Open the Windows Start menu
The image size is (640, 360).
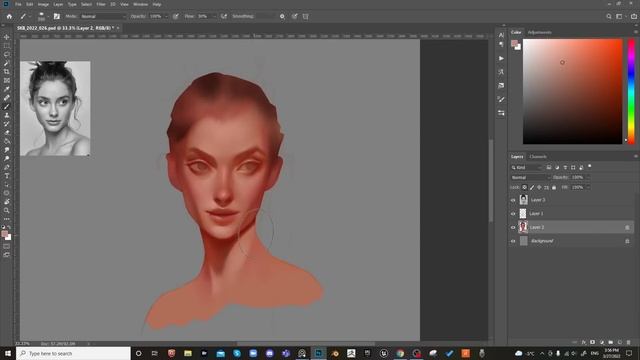coord(7,353)
